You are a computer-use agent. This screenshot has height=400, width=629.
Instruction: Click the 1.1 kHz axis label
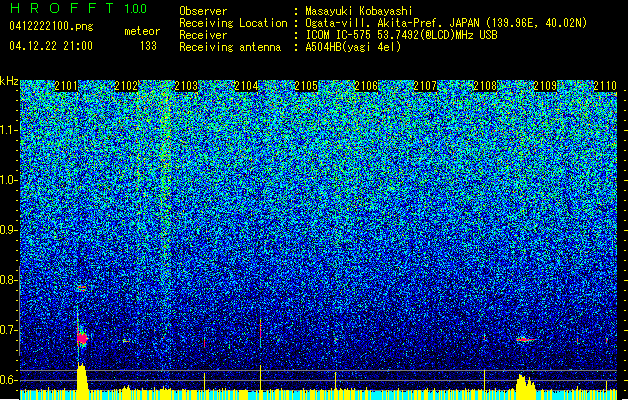click(x=9, y=130)
